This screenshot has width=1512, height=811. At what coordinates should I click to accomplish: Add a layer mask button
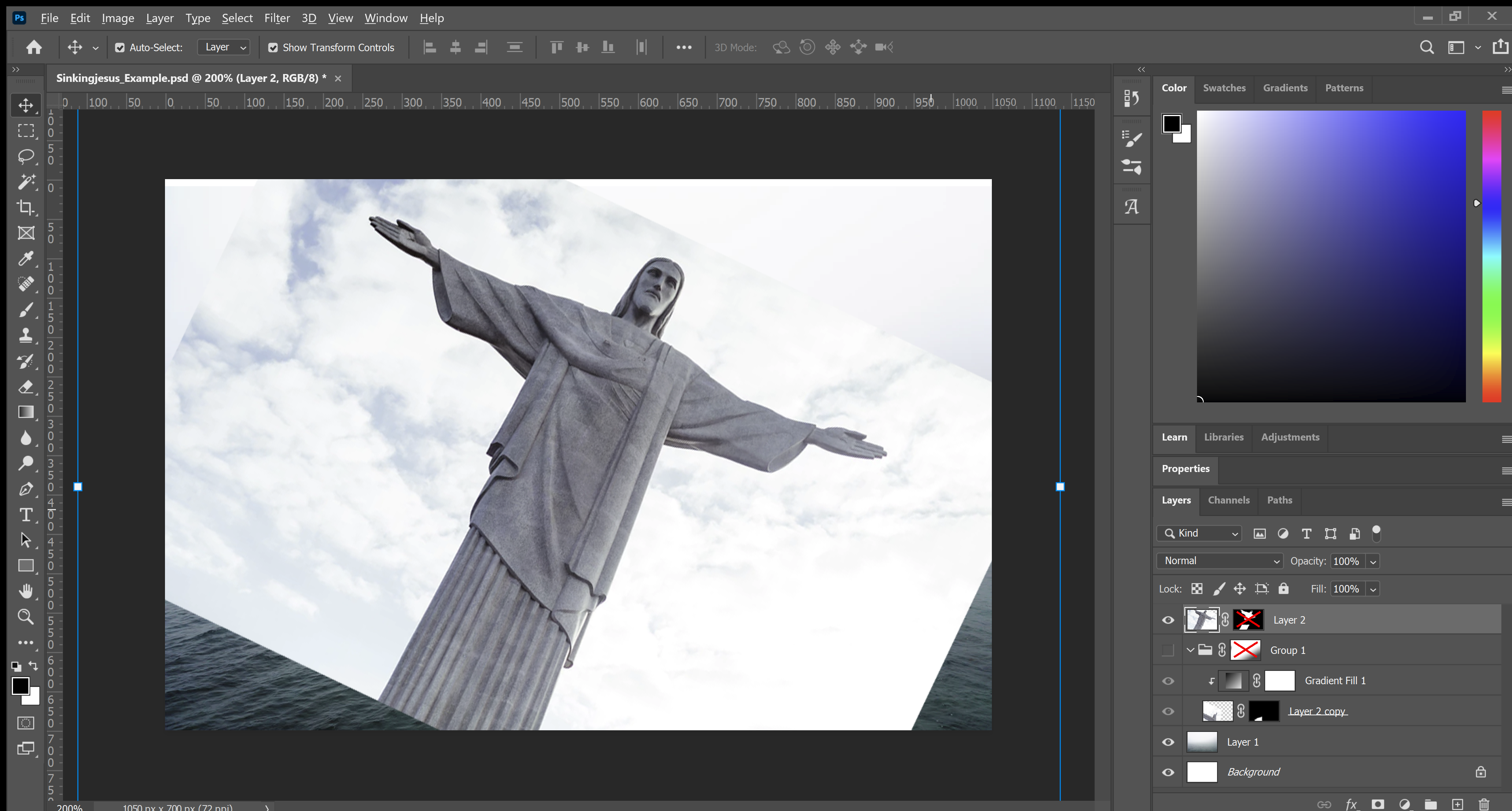[1378, 804]
